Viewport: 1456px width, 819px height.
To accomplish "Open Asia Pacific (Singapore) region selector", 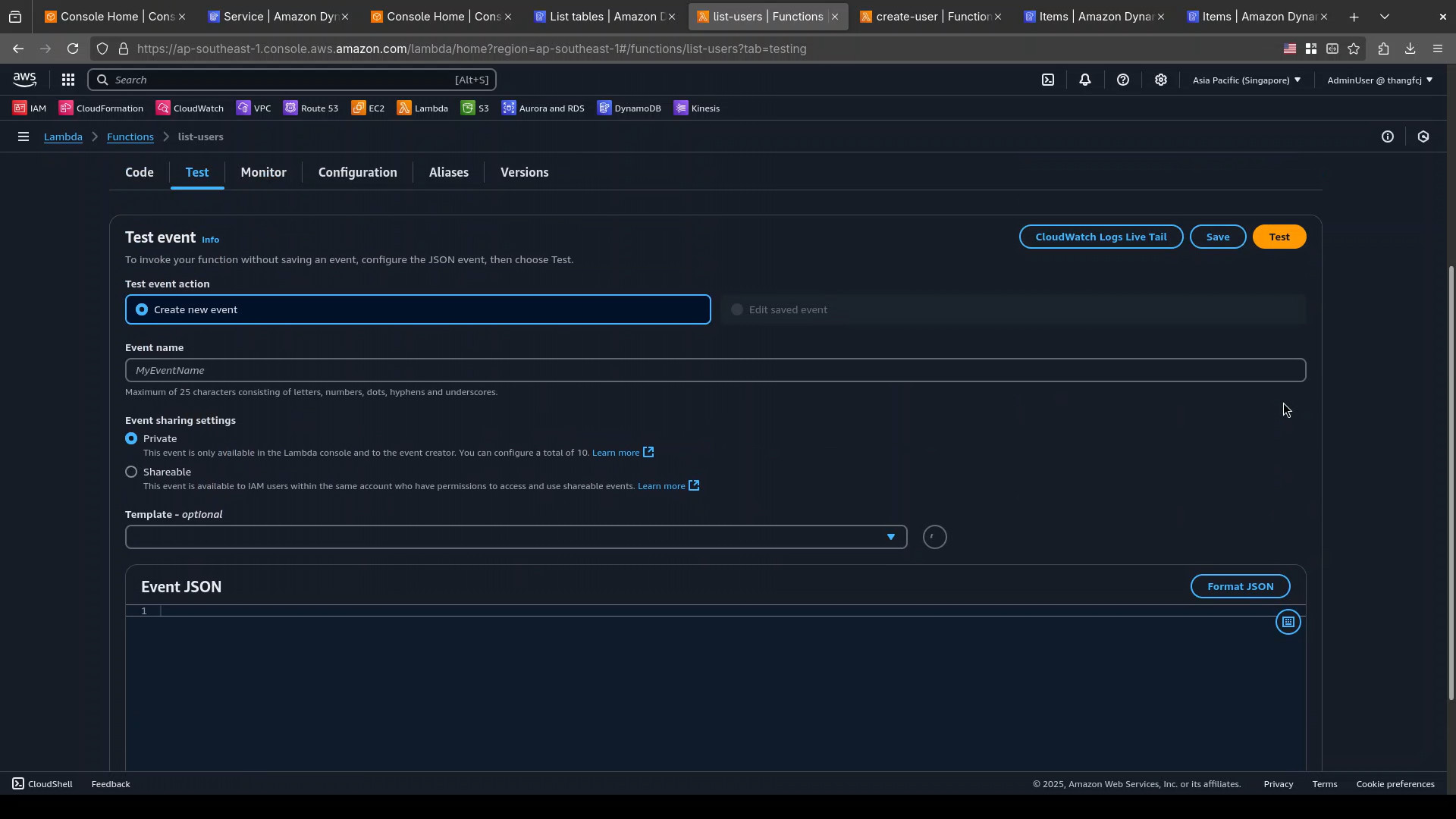I will click(x=1246, y=80).
